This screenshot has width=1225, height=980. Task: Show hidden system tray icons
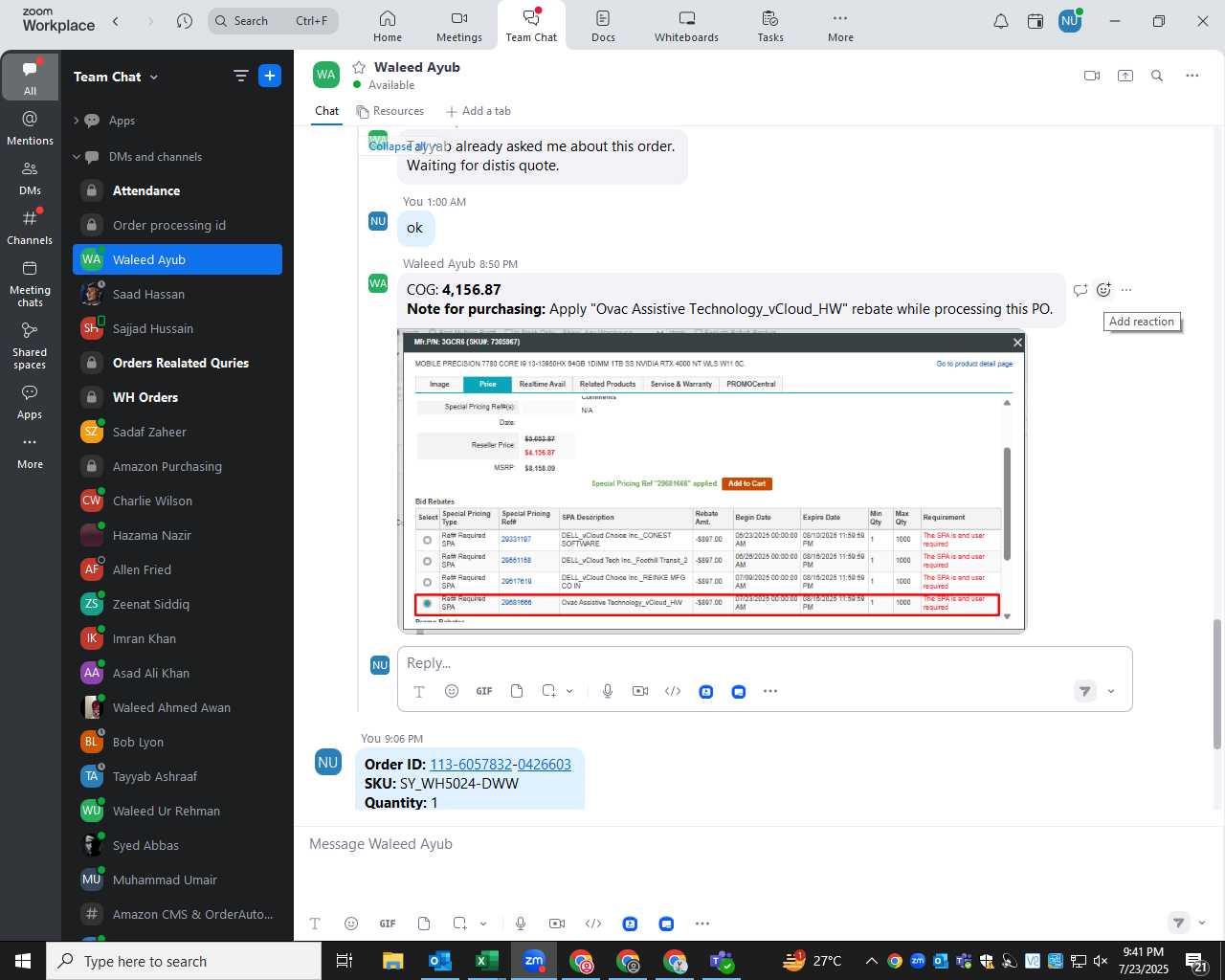click(871, 961)
